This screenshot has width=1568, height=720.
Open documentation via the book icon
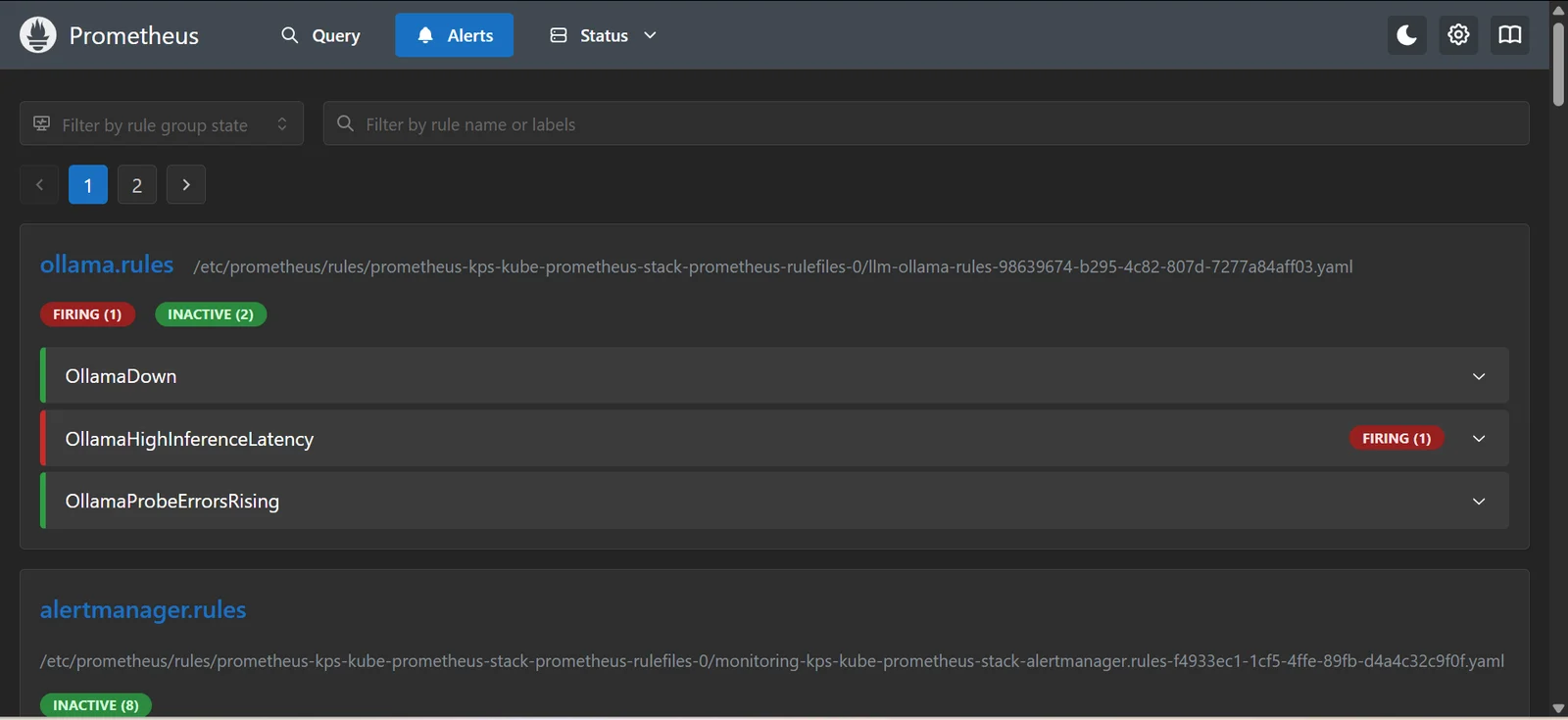click(1510, 35)
